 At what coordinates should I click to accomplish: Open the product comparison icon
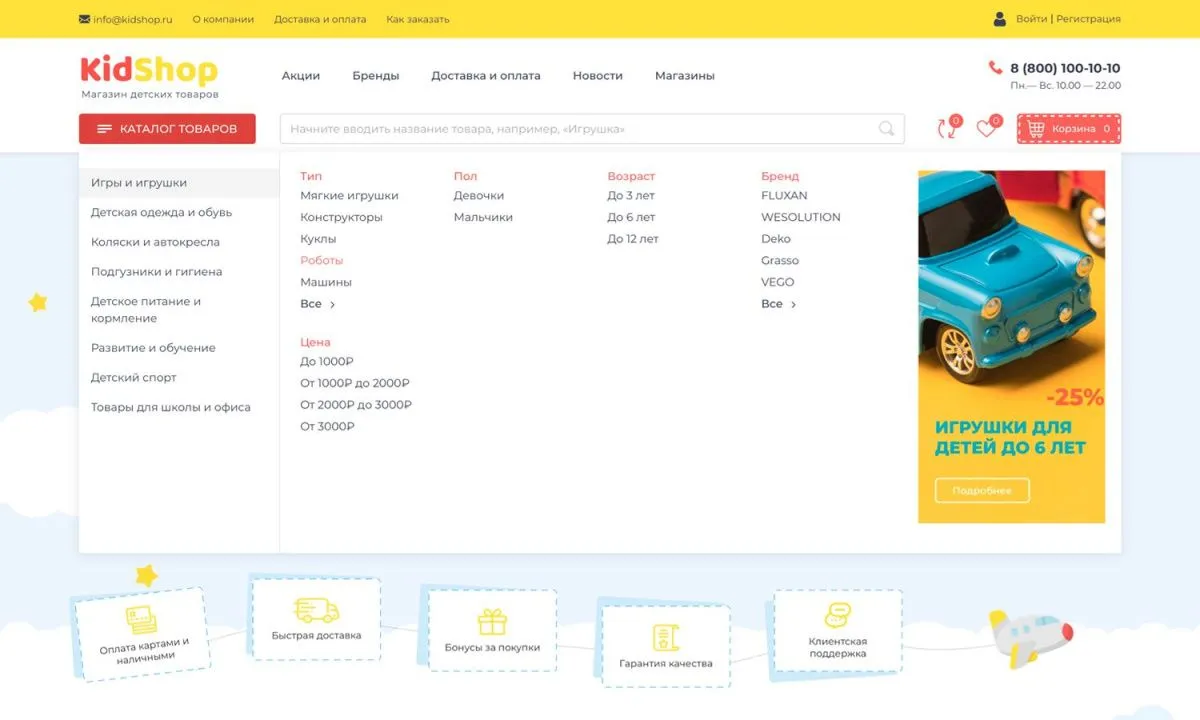tap(945, 129)
